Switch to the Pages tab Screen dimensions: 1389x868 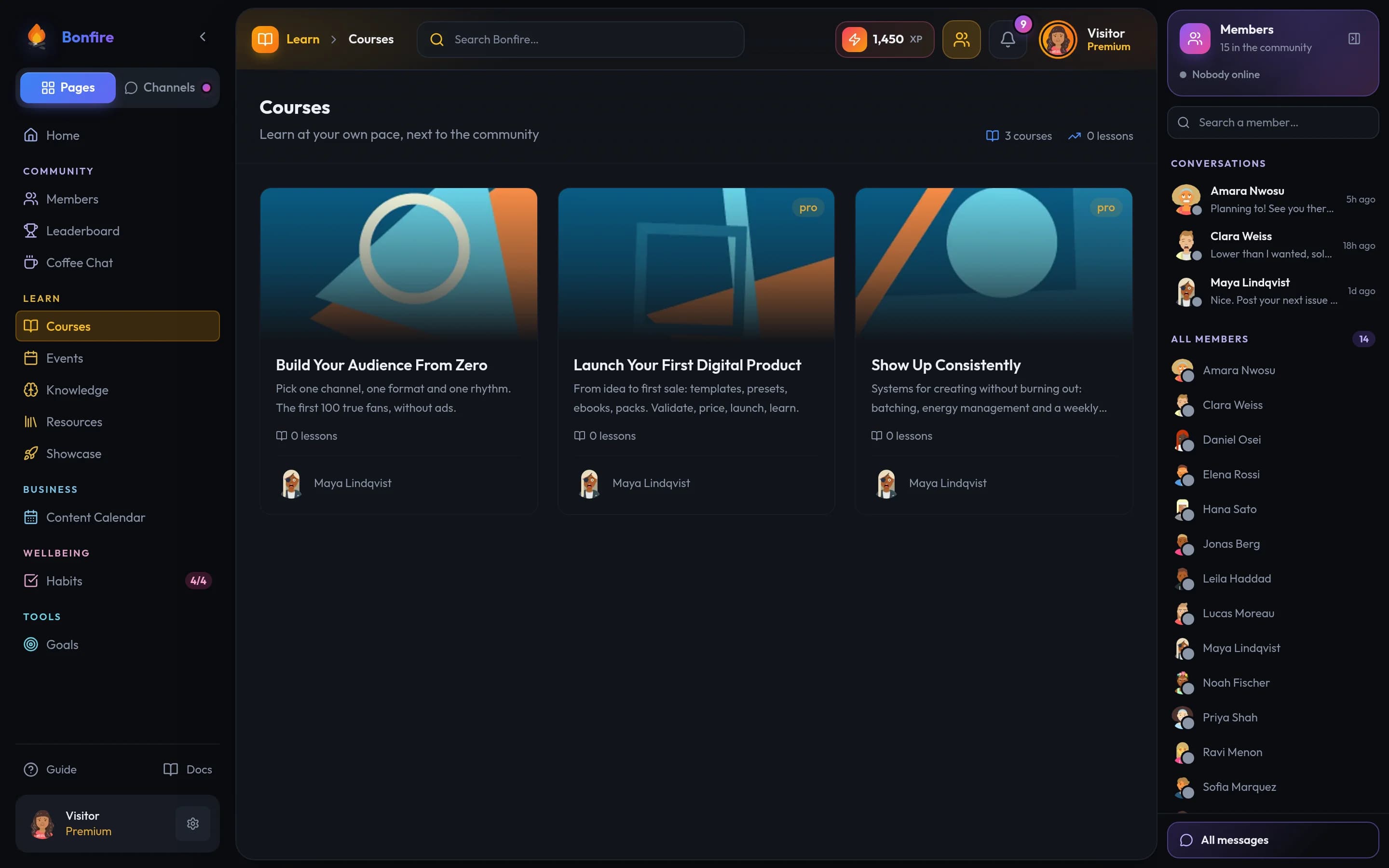click(68, 87)
